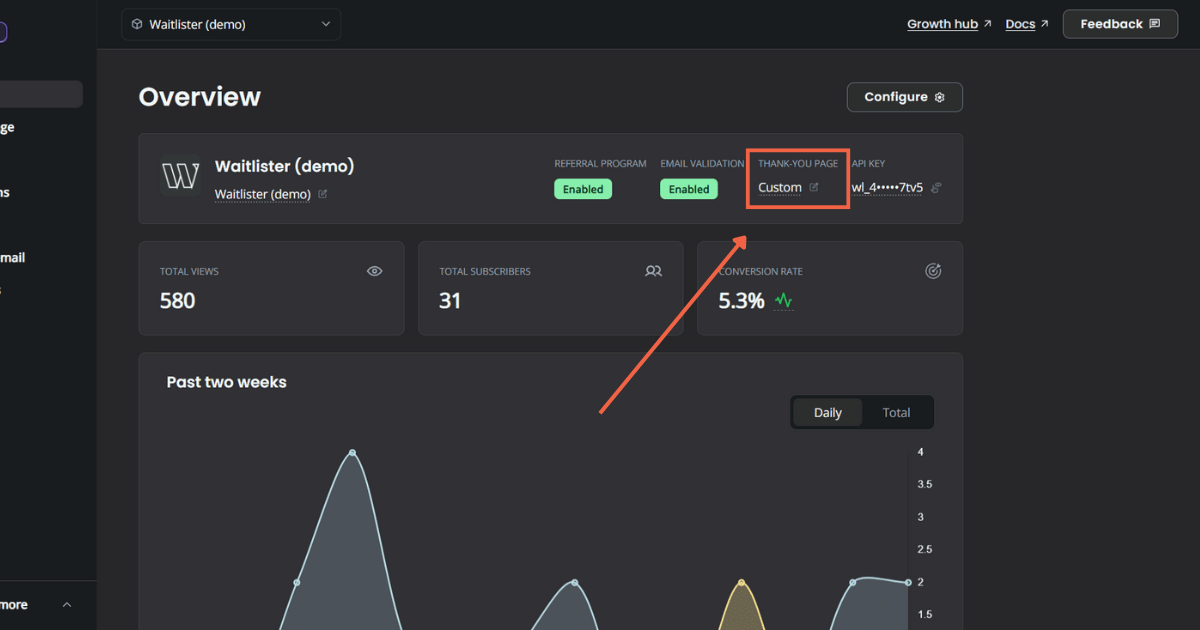This screenshot has width=1200, height=630.
Task: Click the yellow data point on the chart
Action: pyautogui.click(x=741, y=582)
